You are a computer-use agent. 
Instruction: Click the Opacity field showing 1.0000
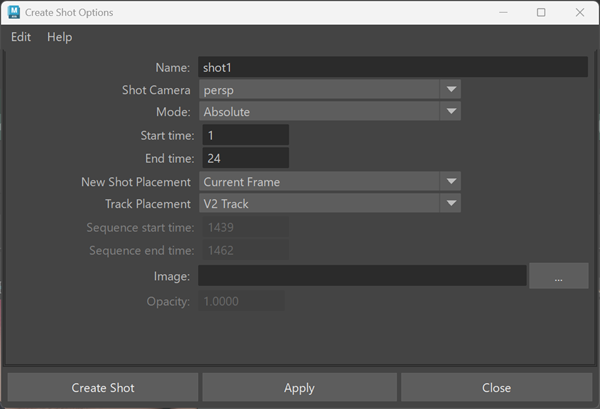coord(241,301)
